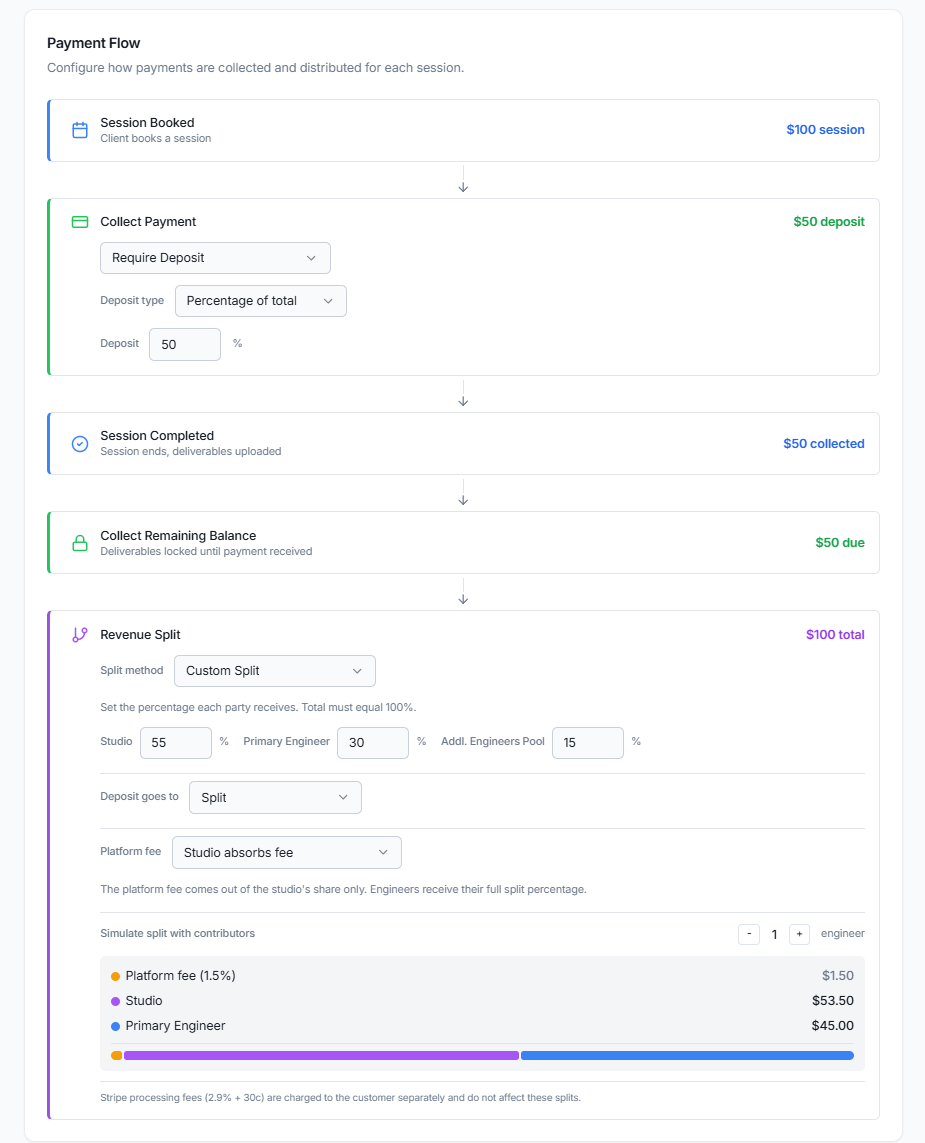Click the "Simulate split with contributors" label

(177, 934)
